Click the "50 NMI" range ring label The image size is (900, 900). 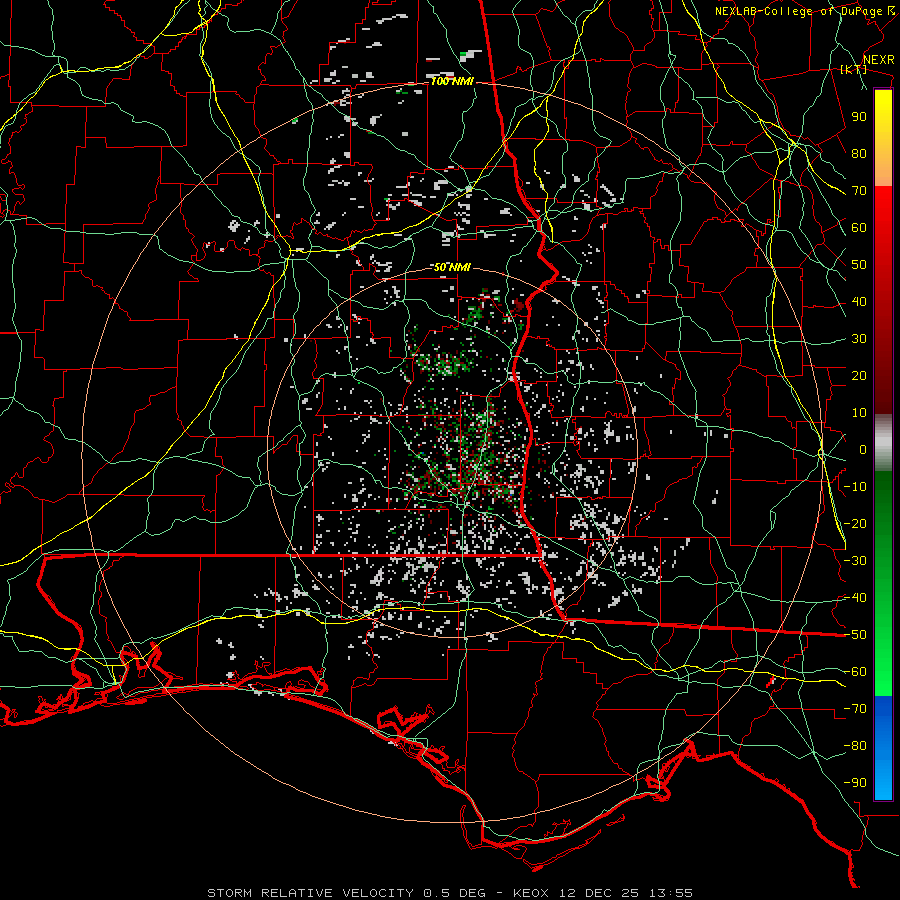click(x=452, y=267)
